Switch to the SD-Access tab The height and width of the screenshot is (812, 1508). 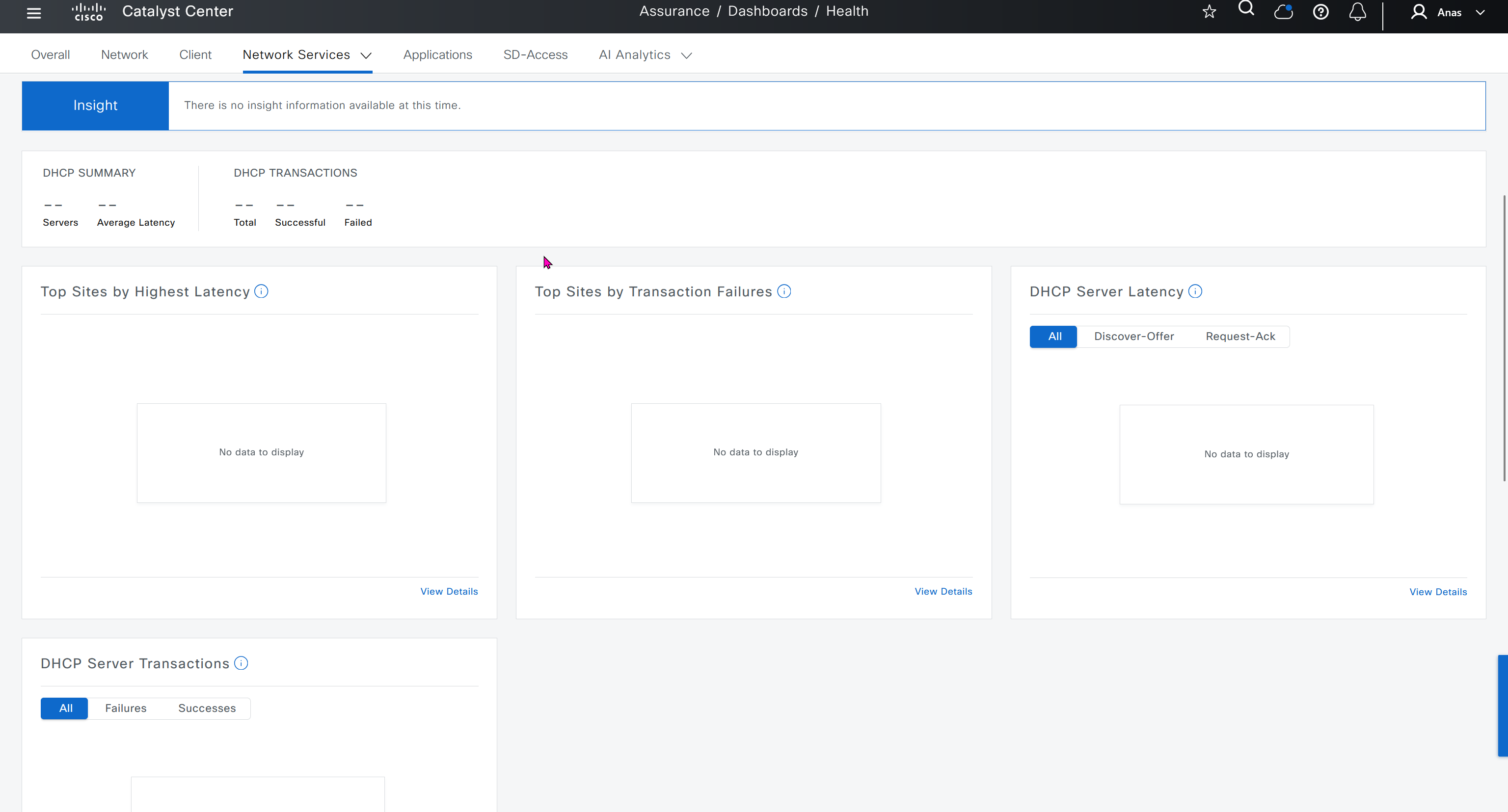click(x=535, y=54)
